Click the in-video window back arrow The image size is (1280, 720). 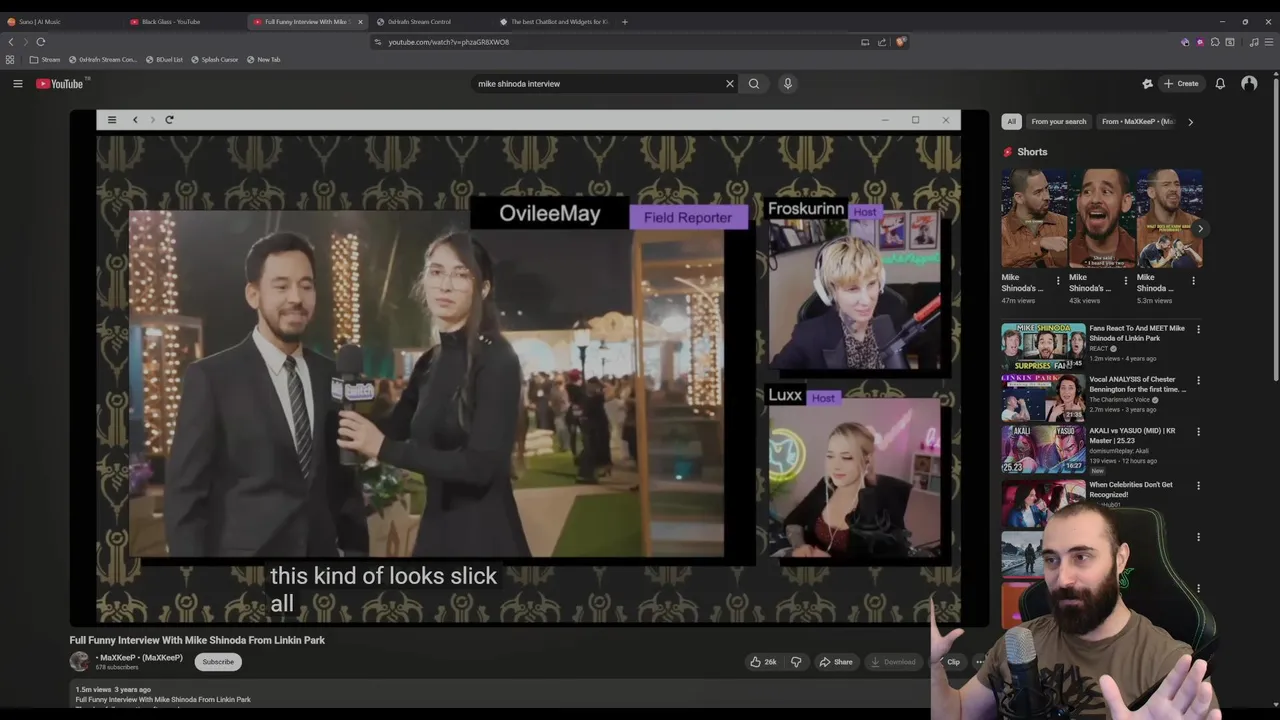tap(135, 120)
